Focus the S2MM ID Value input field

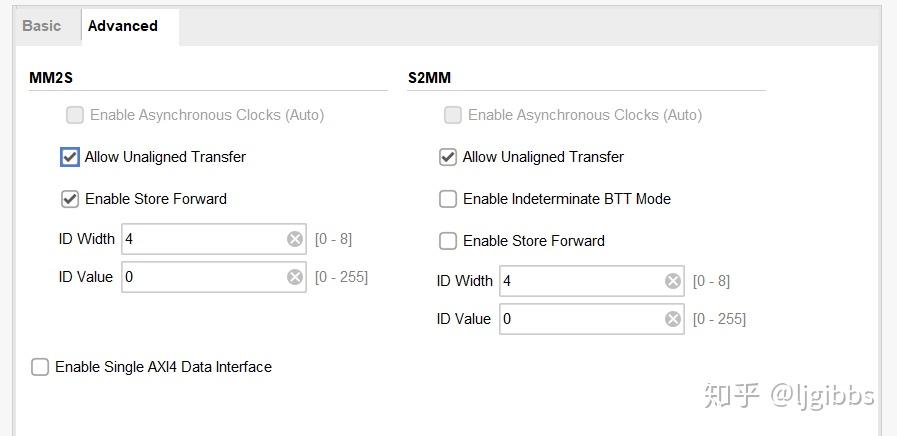[581, 319]
